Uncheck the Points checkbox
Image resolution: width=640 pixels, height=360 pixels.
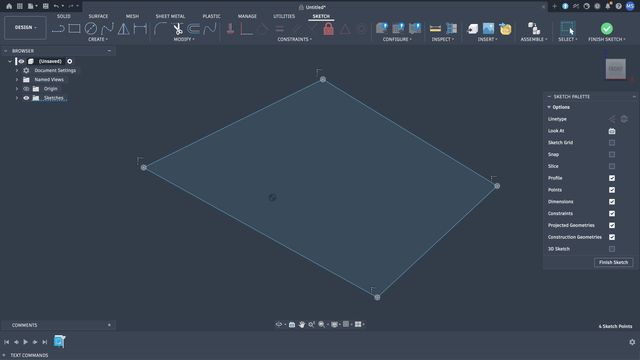(612, 190)
